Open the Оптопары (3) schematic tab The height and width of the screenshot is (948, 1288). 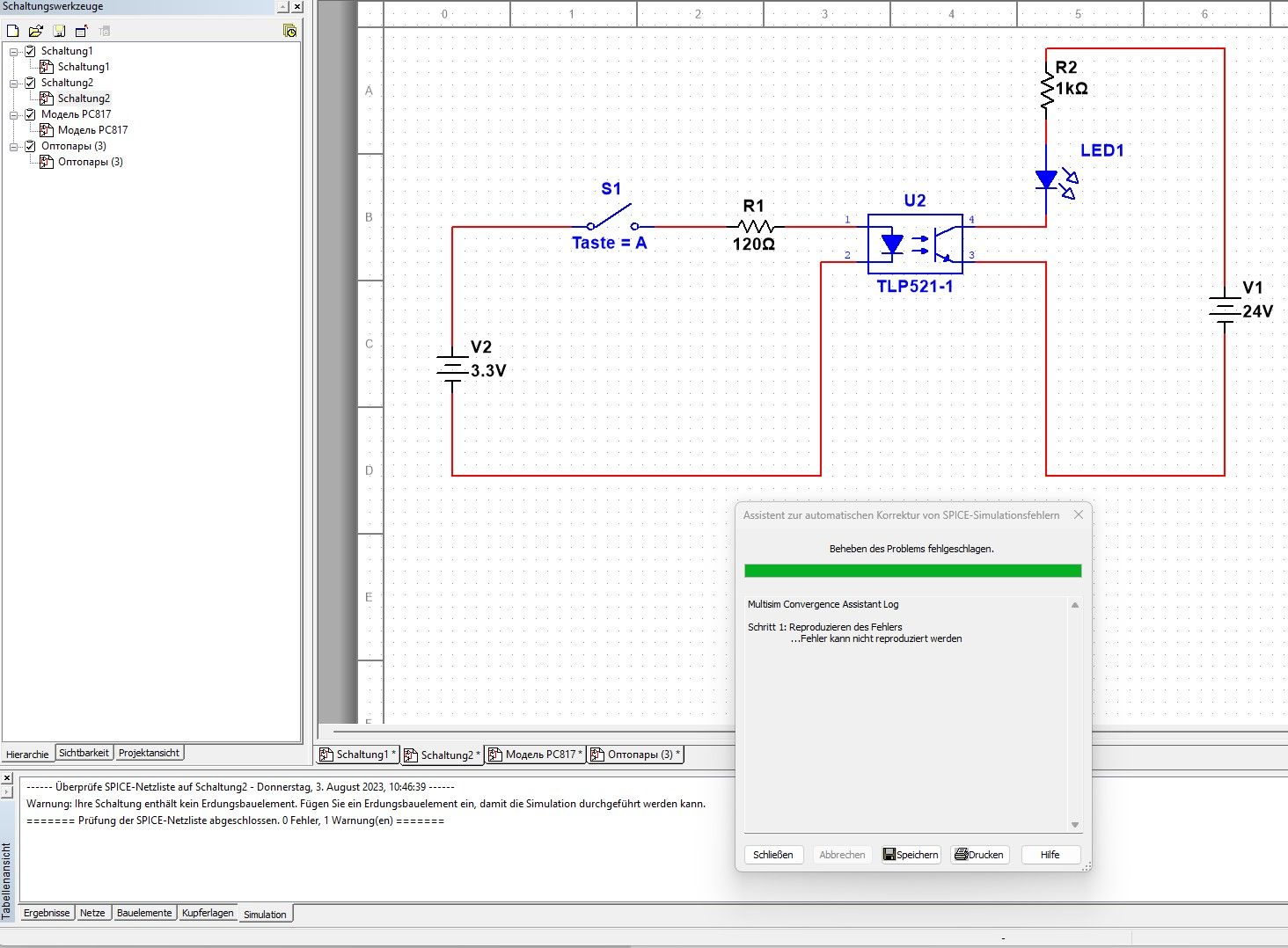tap(634, 755)
